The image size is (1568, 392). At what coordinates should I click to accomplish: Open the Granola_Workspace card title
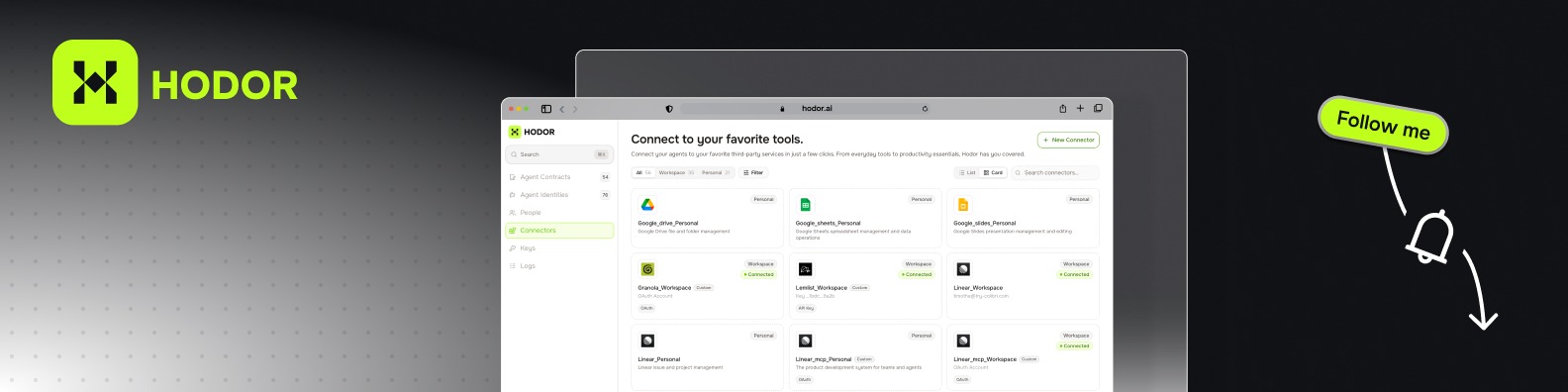(x=664, y=287)
